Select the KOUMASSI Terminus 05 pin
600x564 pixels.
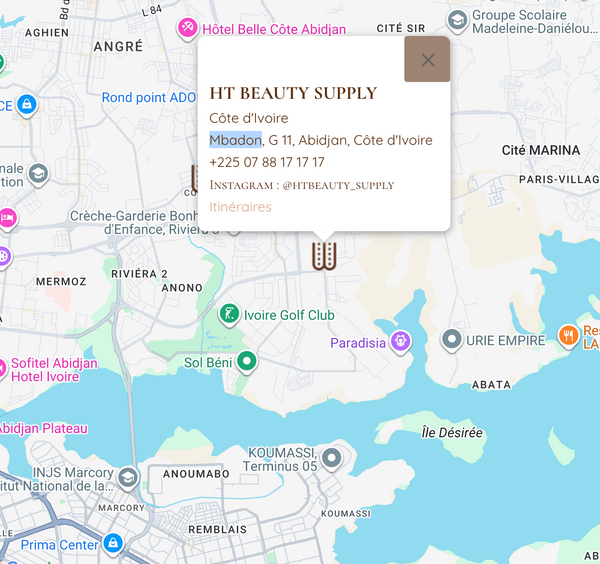(x=332, y=459)
